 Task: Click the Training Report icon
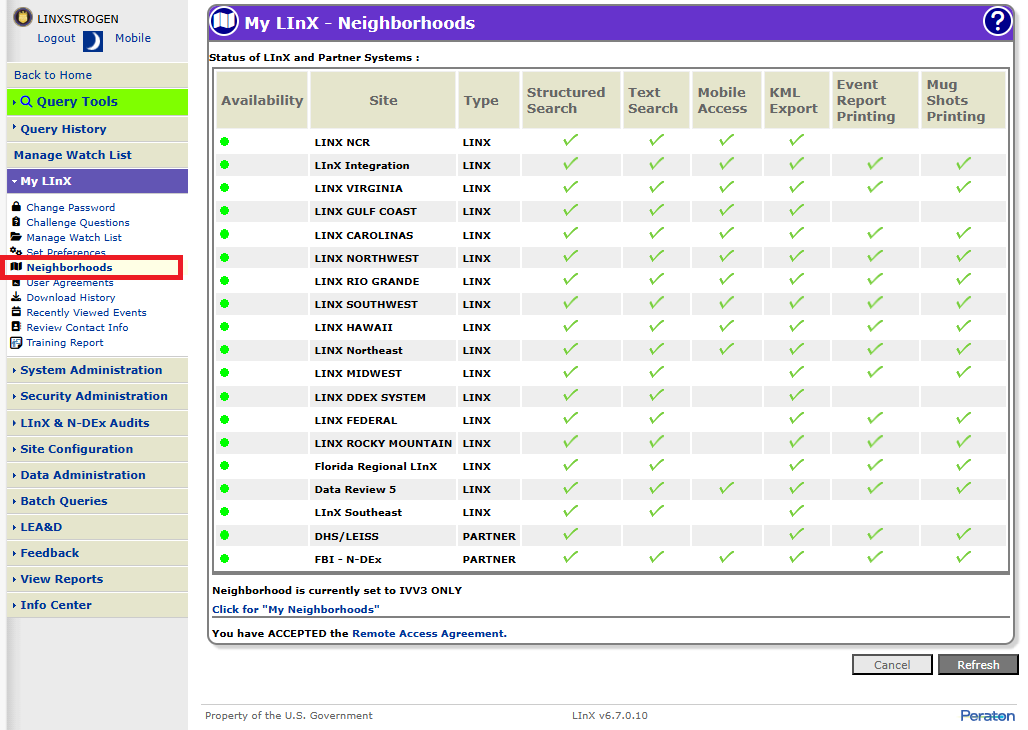coord(16,342)
